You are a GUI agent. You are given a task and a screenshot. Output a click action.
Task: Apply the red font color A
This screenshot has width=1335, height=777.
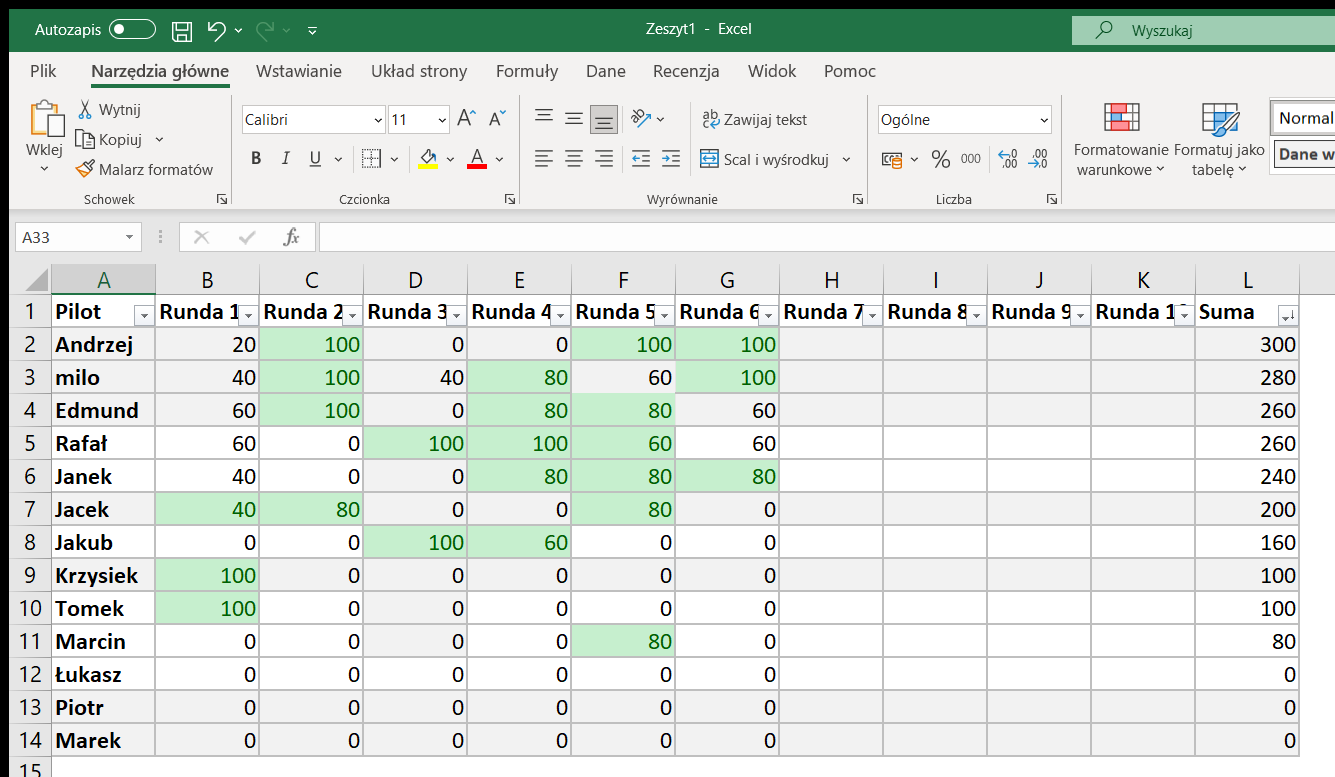click(477, 158)
